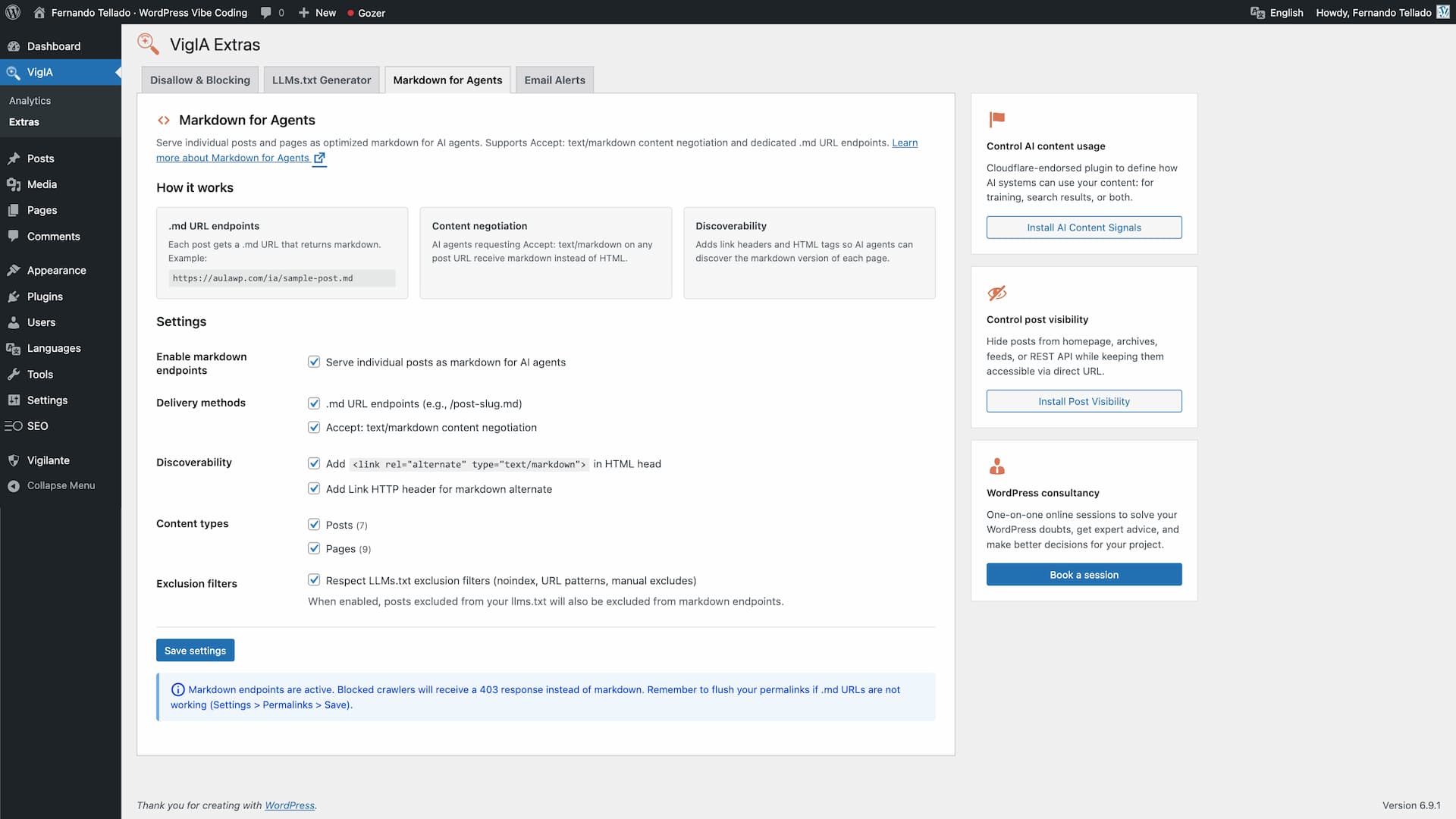Screen dimensions: 1456x819
Task: Open the ViglA magnifier icon in sidebar
Action: click(x=14, y=72)
